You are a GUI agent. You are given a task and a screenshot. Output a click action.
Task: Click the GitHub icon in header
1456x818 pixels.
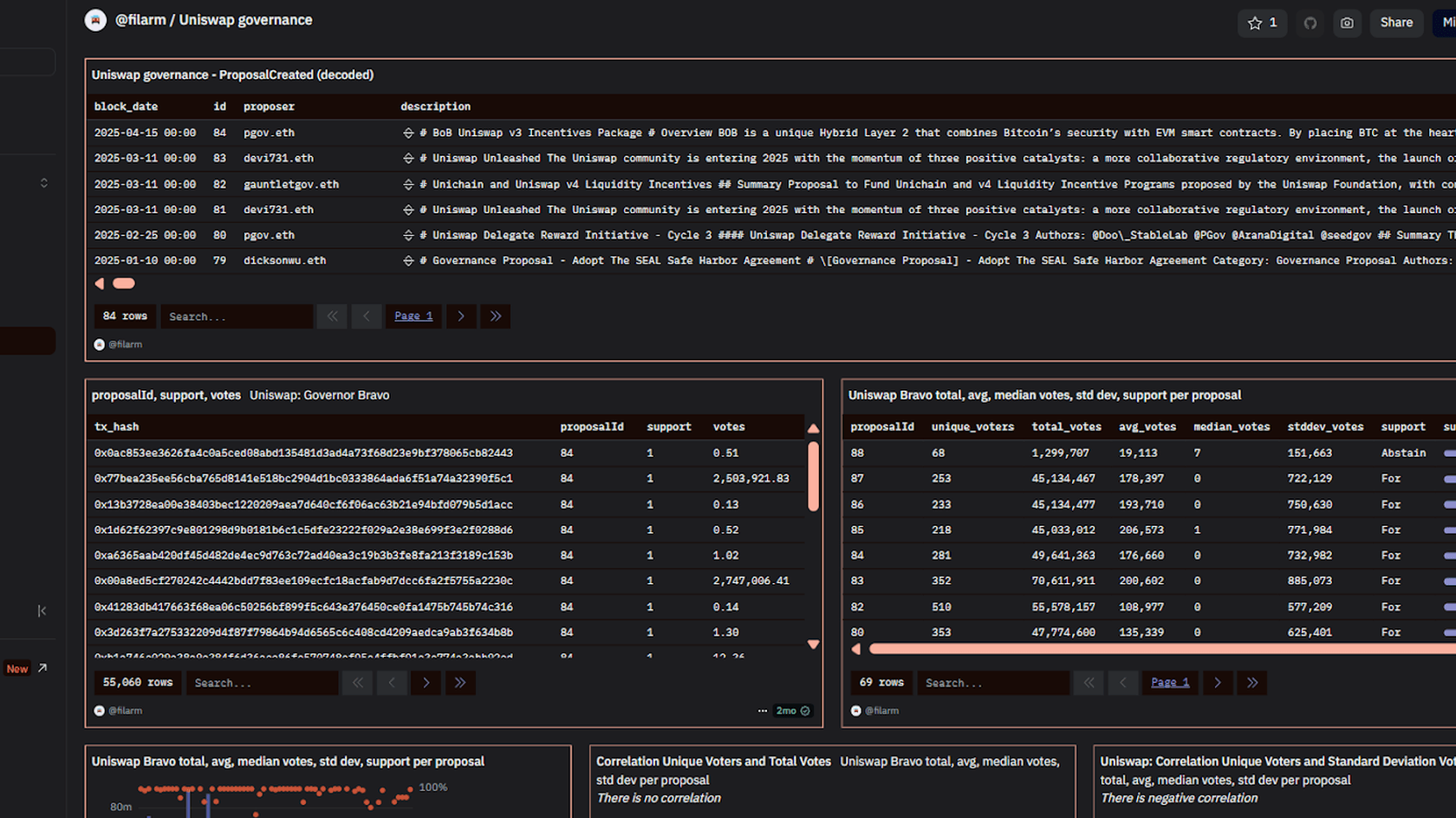1310,23
